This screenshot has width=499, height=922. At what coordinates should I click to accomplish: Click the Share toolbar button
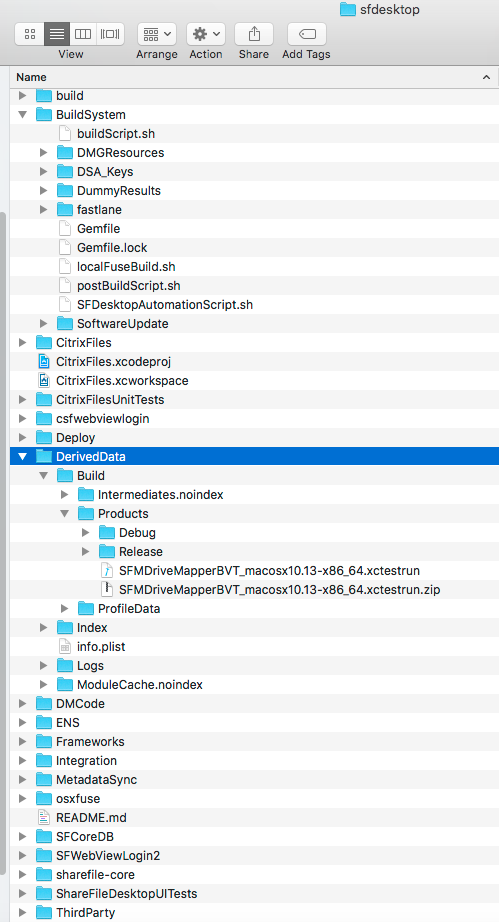[x=254, y=34]
